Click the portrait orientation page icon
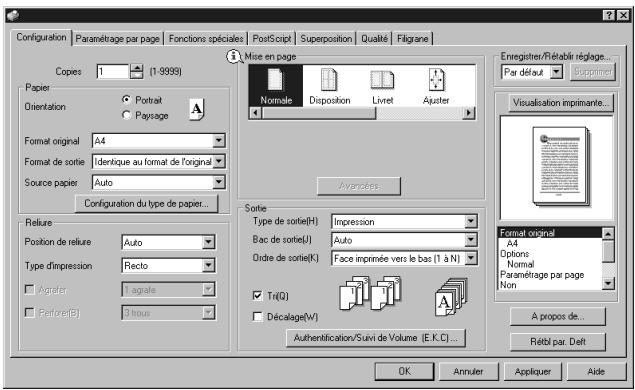The height and width of the screenshot is (390, 635). 197,109
